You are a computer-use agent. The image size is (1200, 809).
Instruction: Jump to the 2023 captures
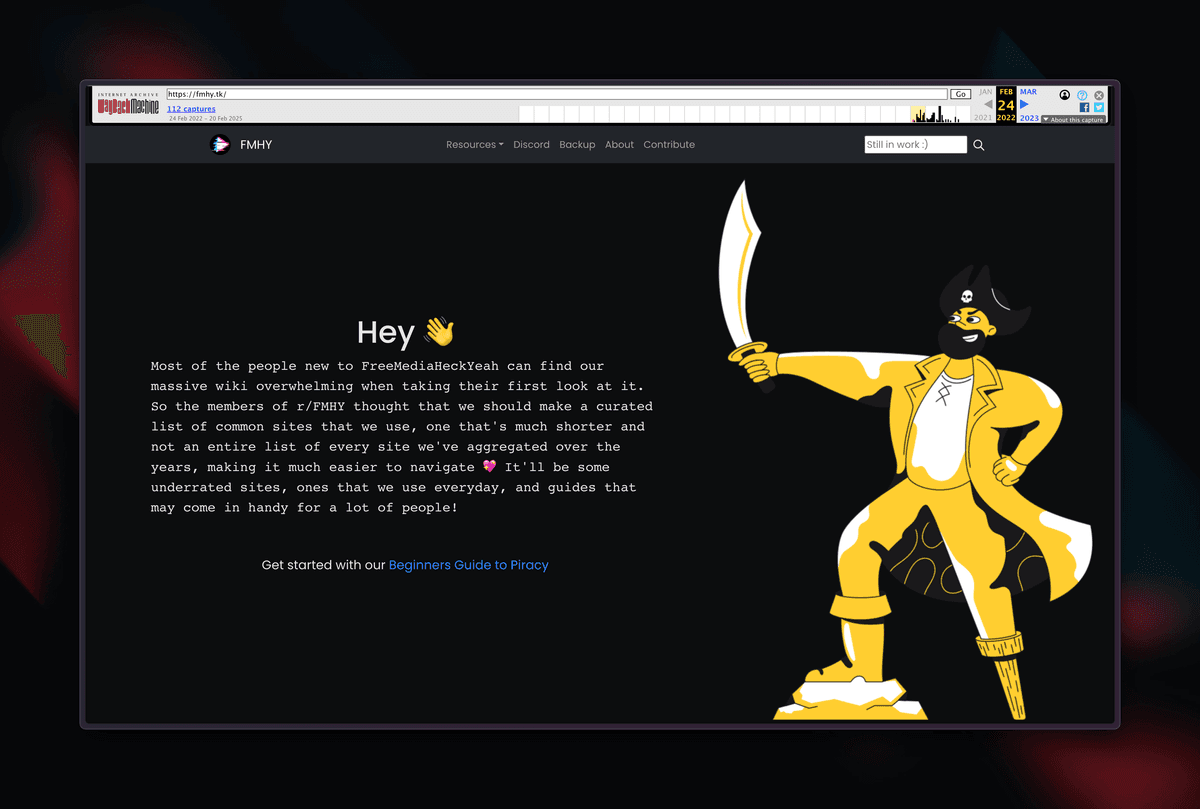pyautogui.click(x=1028, y=118)
